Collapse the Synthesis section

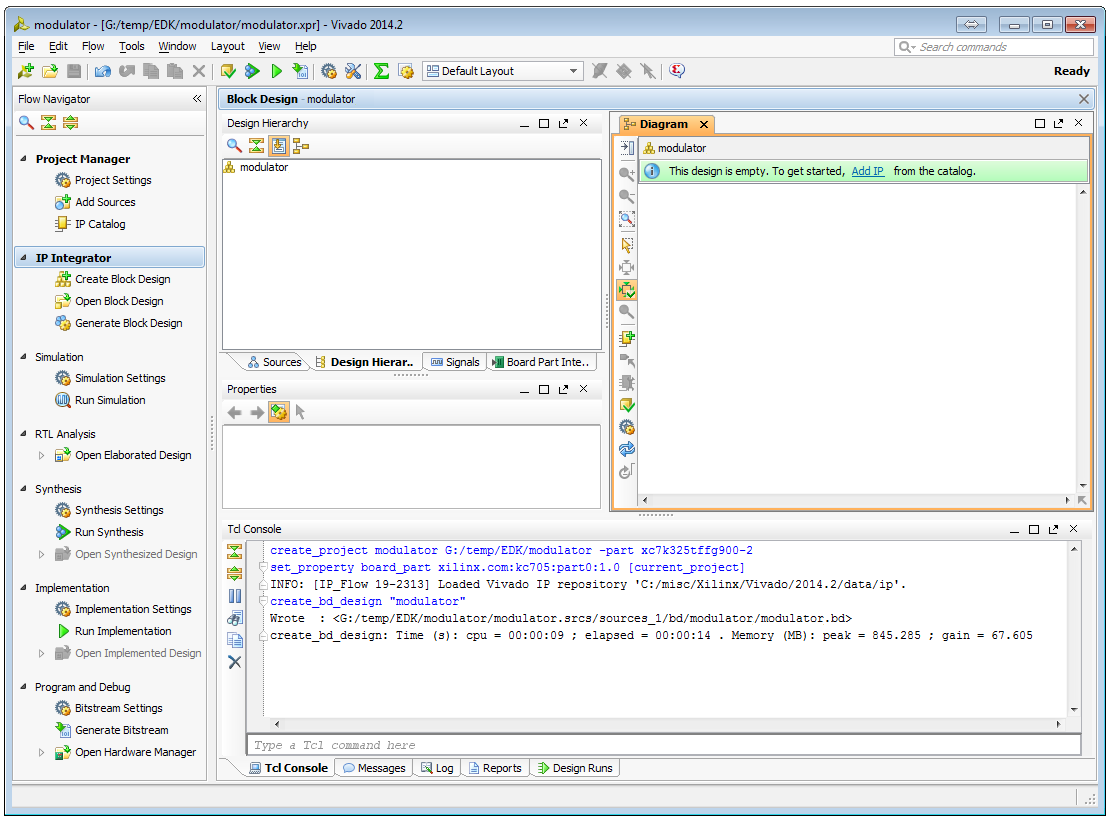click(23, 489)
